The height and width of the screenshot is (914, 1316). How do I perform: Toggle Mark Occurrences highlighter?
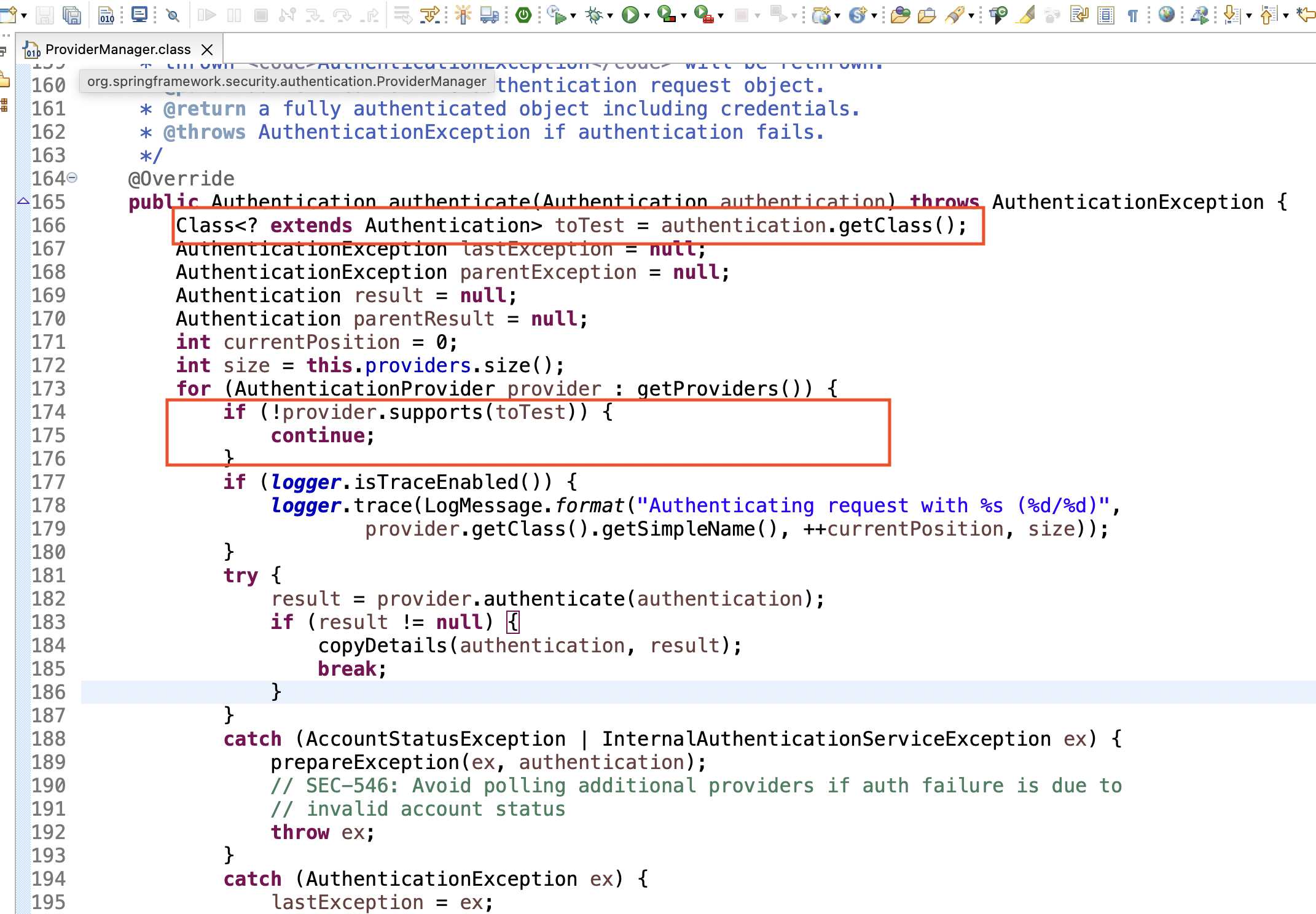click(1025, 16)
